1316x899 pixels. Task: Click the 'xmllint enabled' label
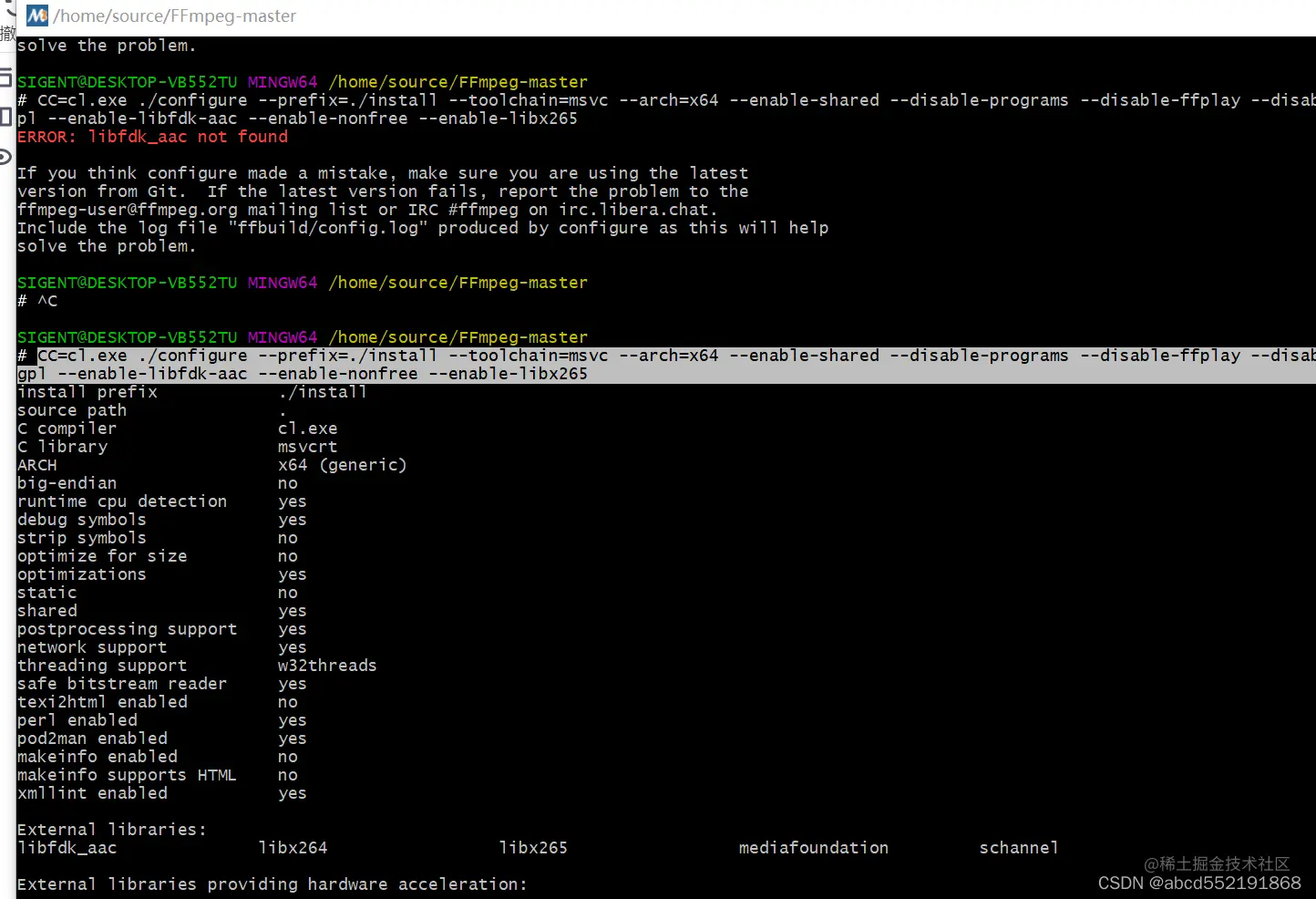(92, 793)
